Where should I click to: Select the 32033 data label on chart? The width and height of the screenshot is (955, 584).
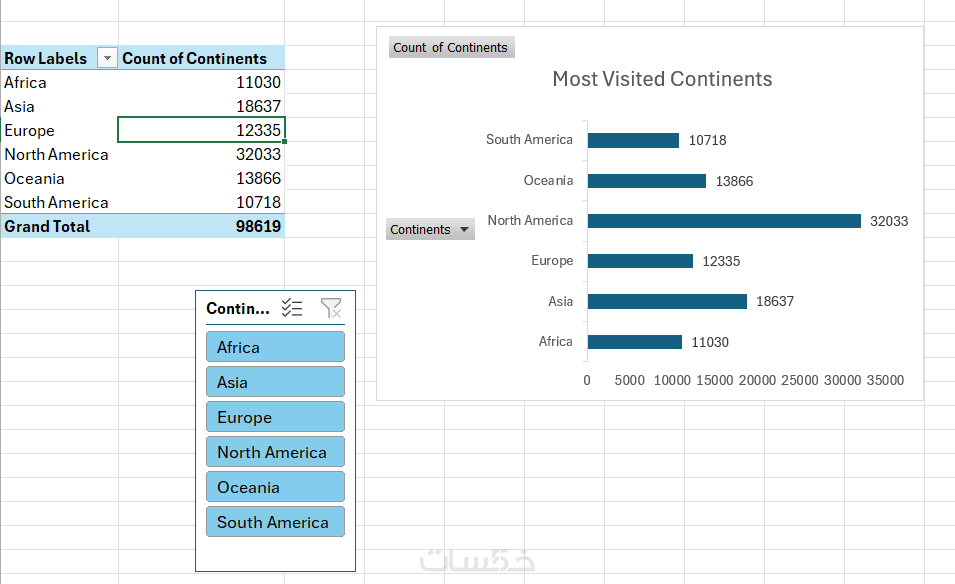click(x=889, y=221)
